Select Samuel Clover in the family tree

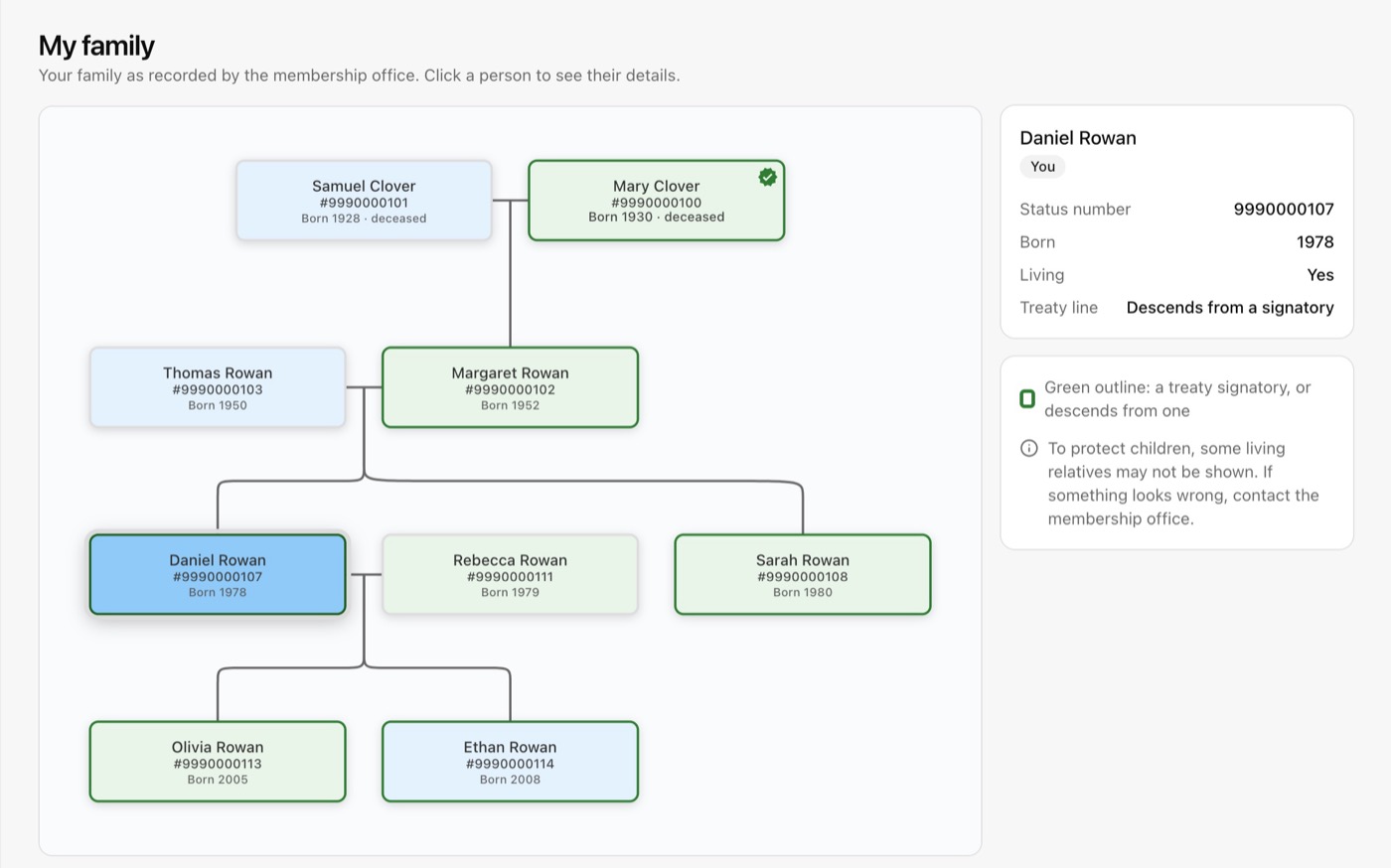click(x=364, y=201)
